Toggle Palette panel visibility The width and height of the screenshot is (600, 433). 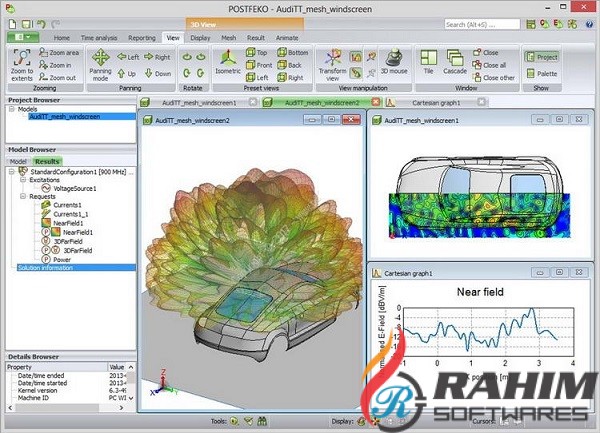[542, 73]
